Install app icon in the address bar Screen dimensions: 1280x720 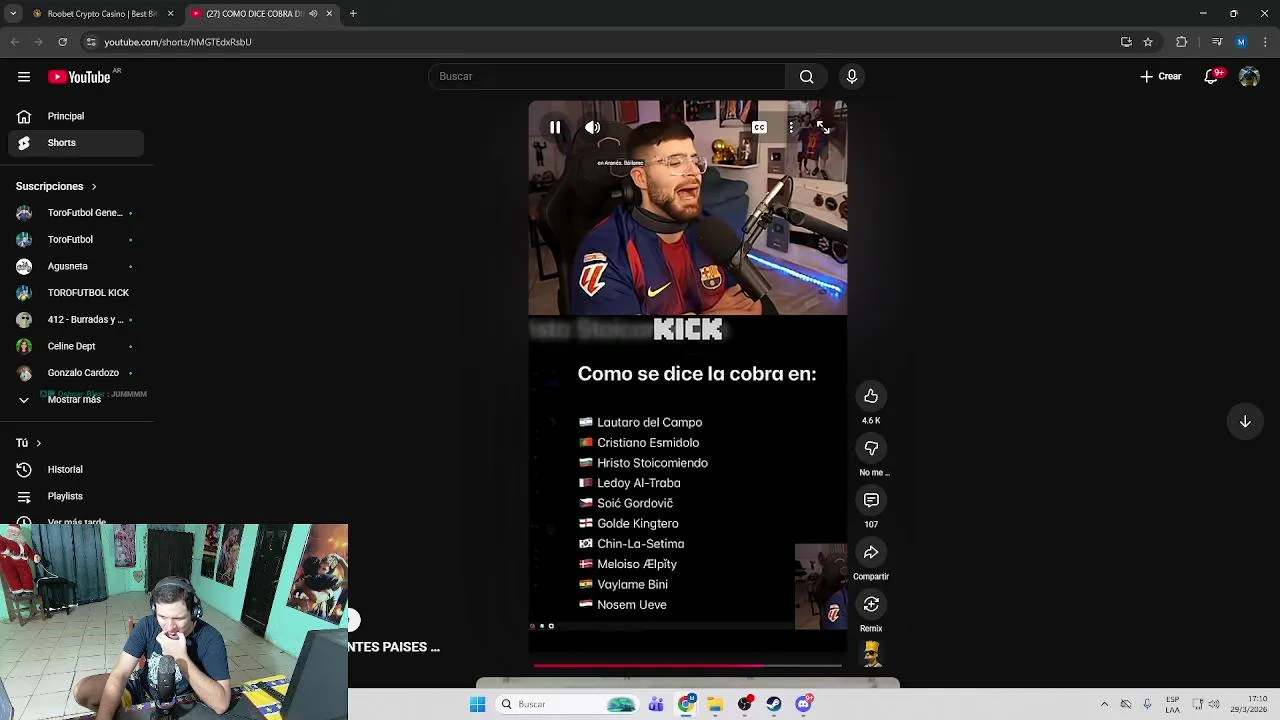point(1126,42)
